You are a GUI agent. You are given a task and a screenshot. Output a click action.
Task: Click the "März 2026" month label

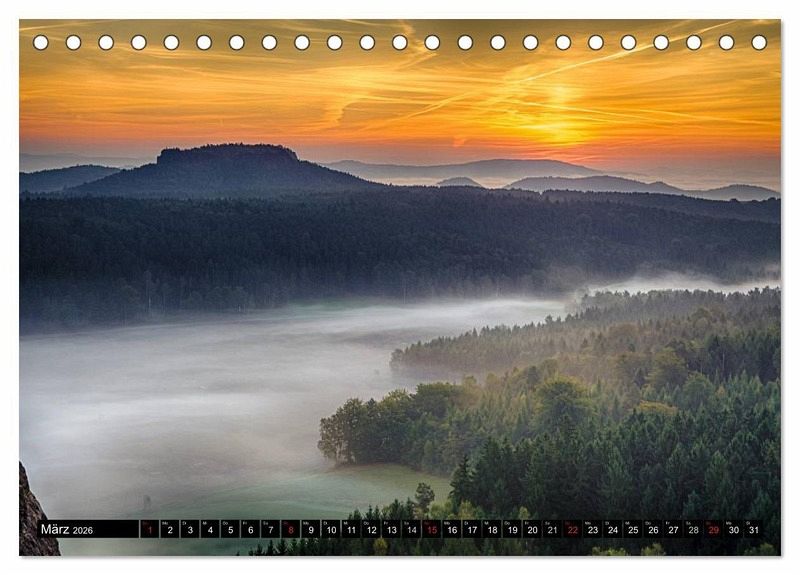67,530
